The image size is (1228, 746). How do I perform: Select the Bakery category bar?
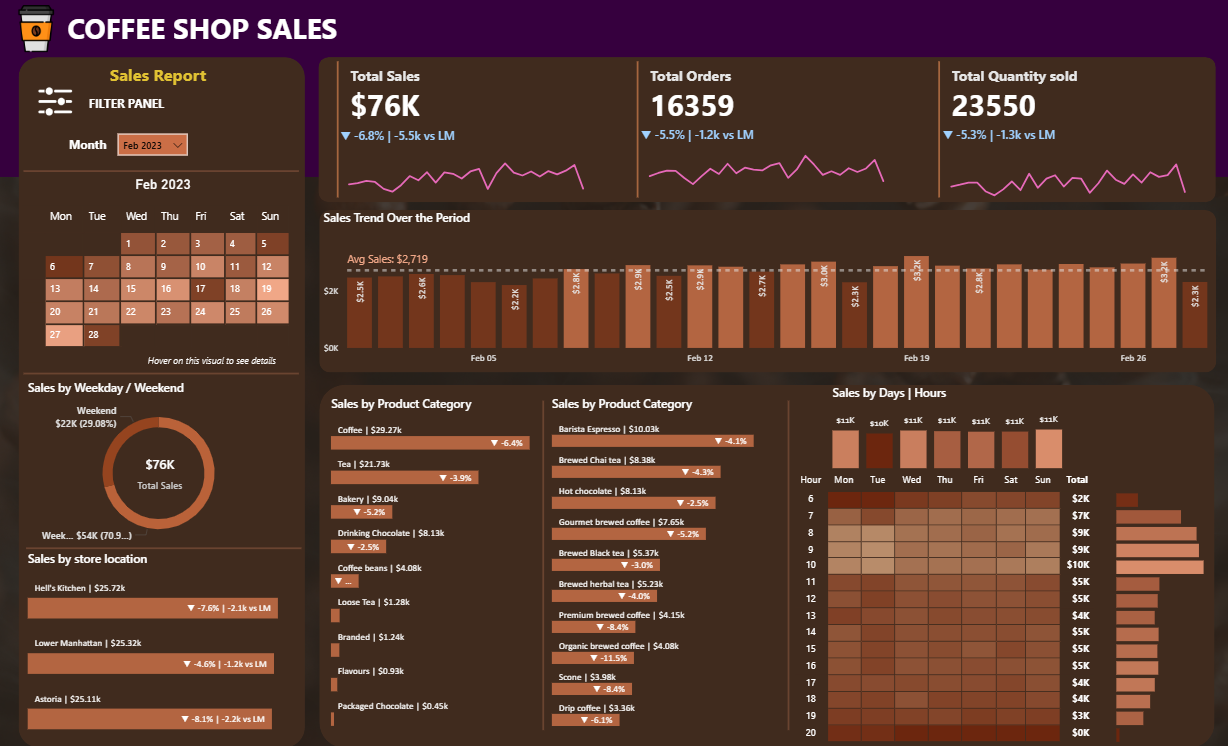[362, 512]
